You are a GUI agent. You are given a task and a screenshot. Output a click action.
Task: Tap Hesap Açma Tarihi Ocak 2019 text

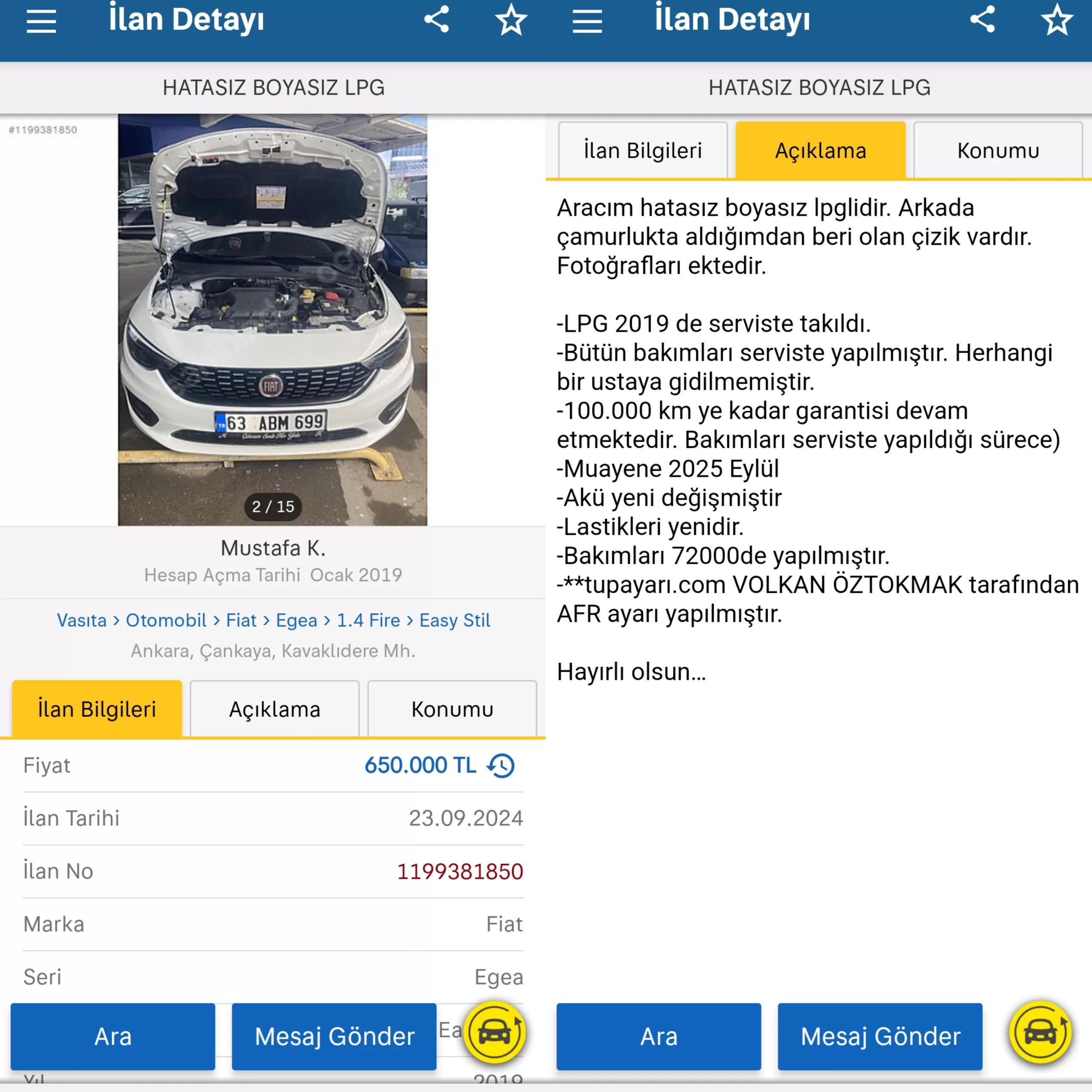pyautogui.click(x=273, y=575)
